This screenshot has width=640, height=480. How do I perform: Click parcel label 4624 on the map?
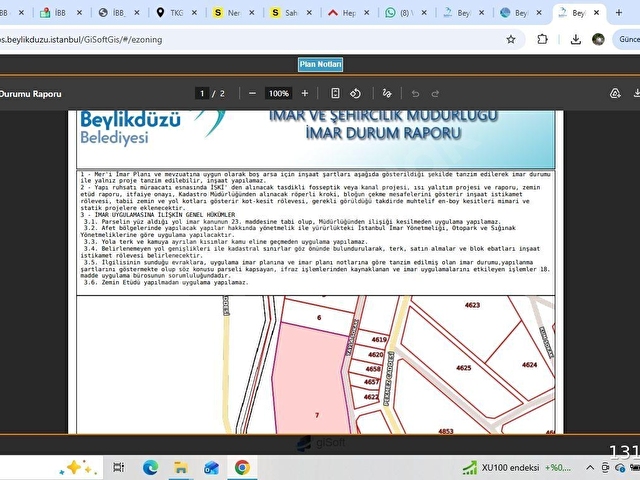pyautogui.click(x=529, y=365)
